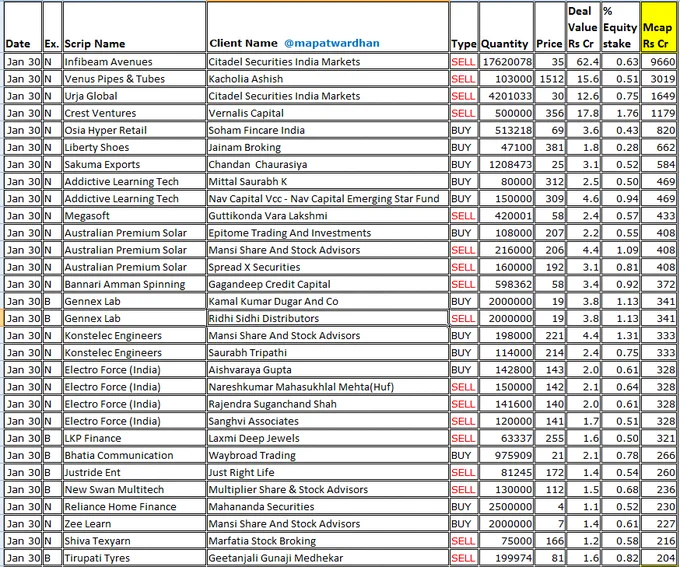Click the 'Rajendra Suganchand Shah' cell

[328, 404]
